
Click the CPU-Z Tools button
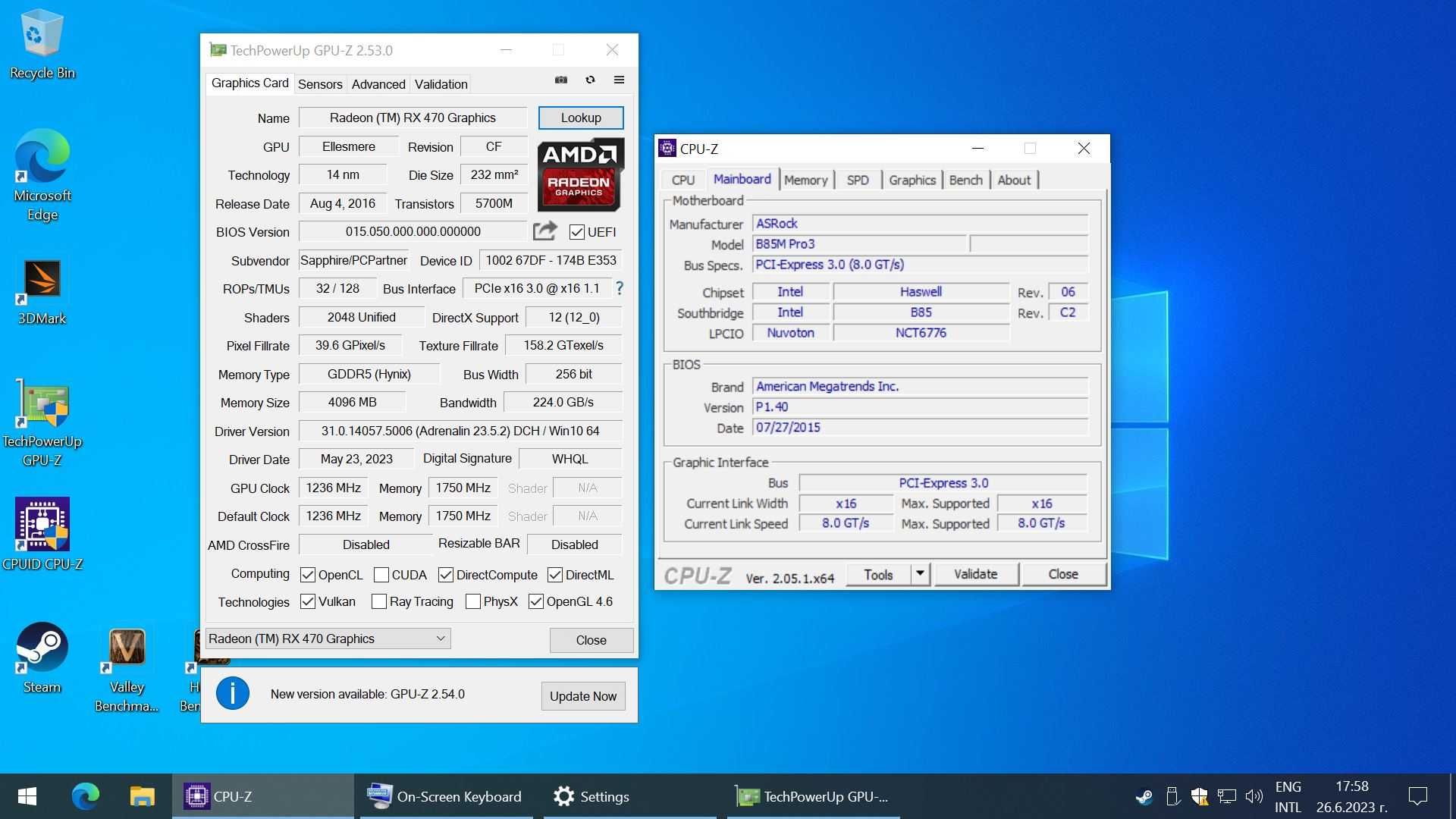(x=878, y=574)
